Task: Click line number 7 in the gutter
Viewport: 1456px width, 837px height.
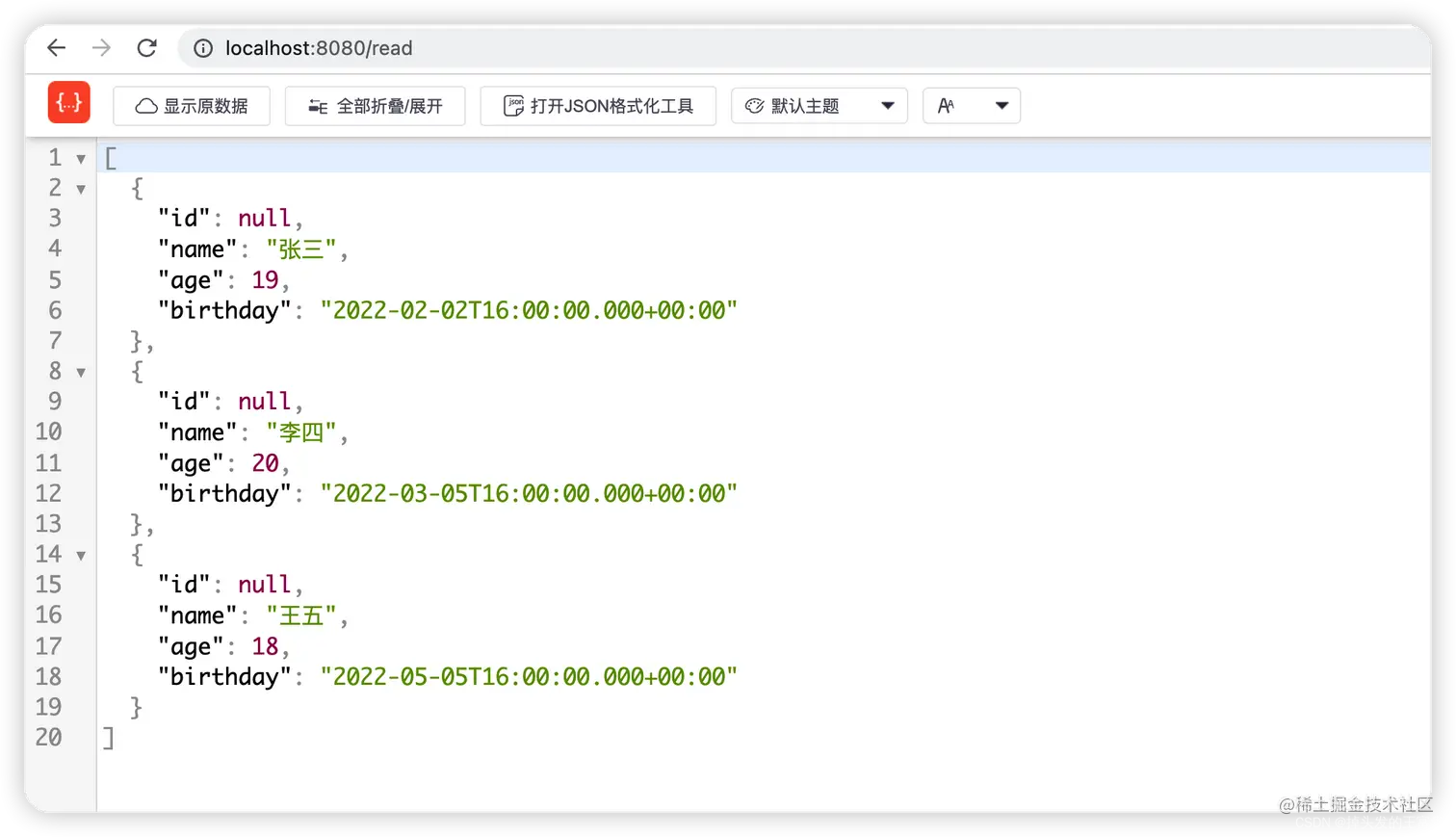Action: tap(55, 341)
